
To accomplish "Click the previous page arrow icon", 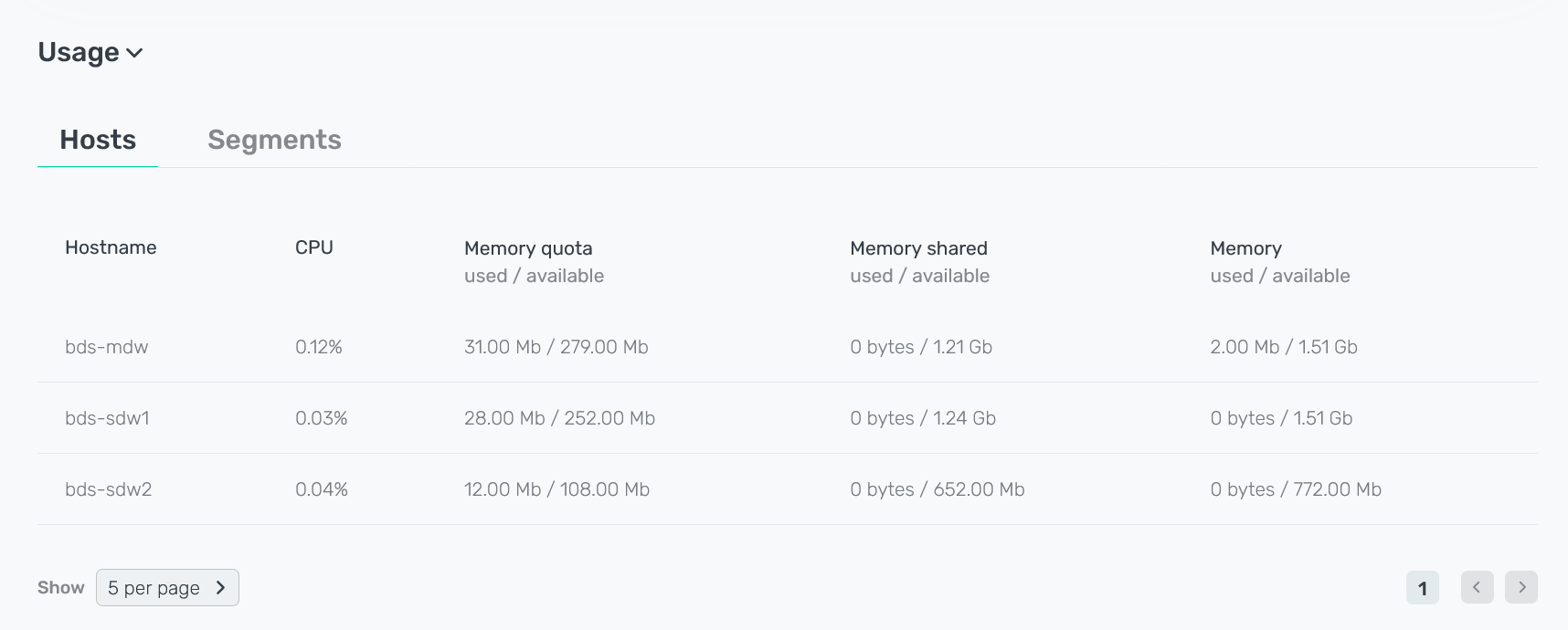I will click(x=1477, y=587).
